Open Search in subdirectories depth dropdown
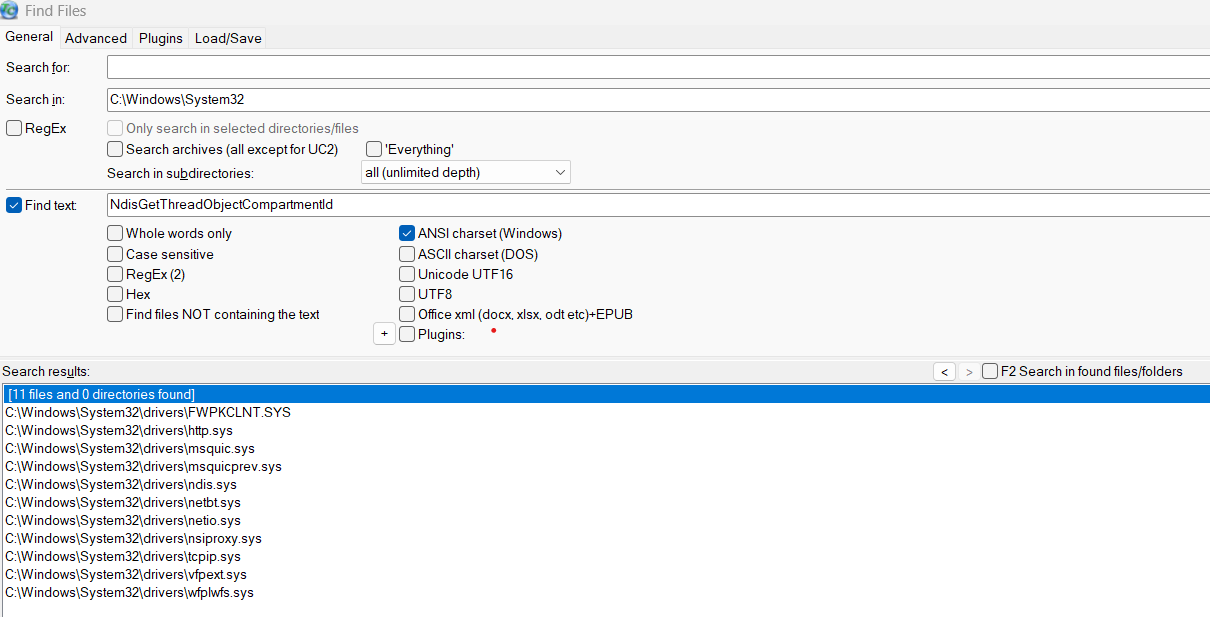This screenshot has width=1210, height=617. 465,172
